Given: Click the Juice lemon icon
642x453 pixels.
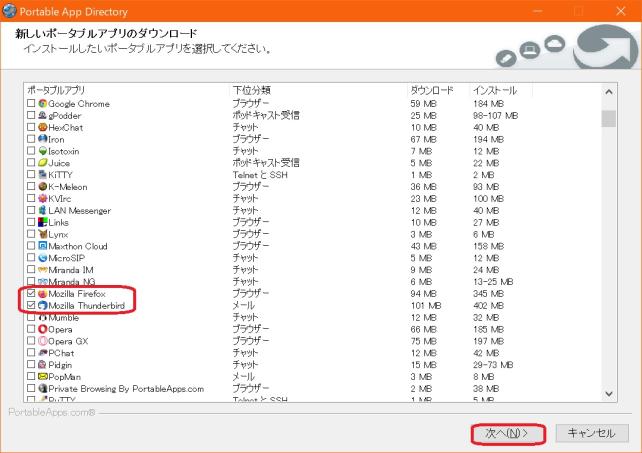Looking at the screenshot, I should [x=43, y=163].
